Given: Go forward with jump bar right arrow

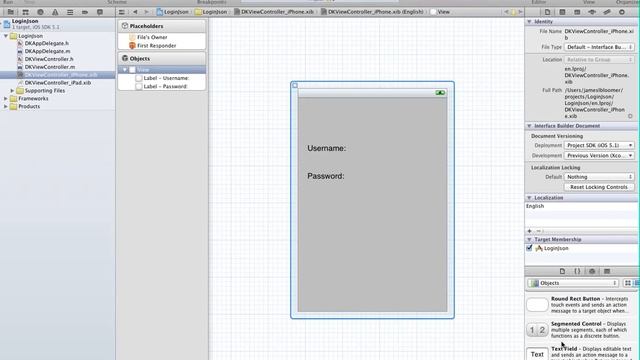Looking at the screenshot, I should click(146, 12).
